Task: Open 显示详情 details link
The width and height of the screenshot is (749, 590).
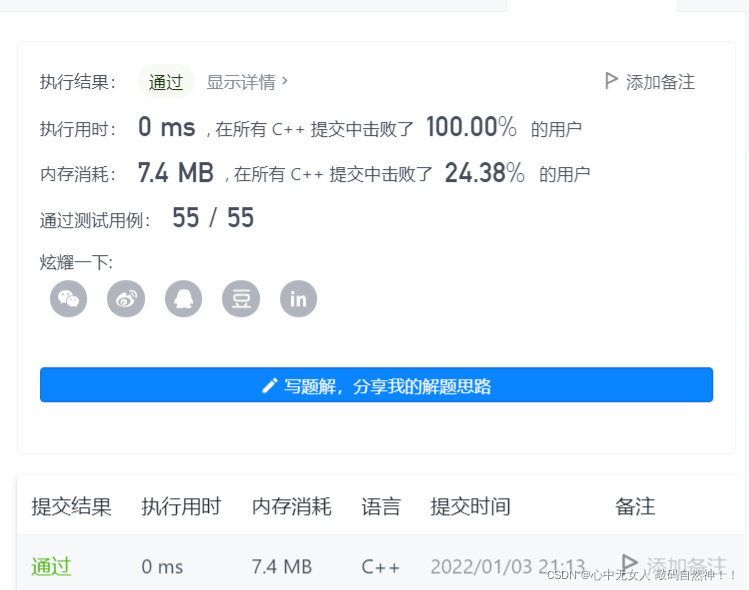Action: coord(241,82)
